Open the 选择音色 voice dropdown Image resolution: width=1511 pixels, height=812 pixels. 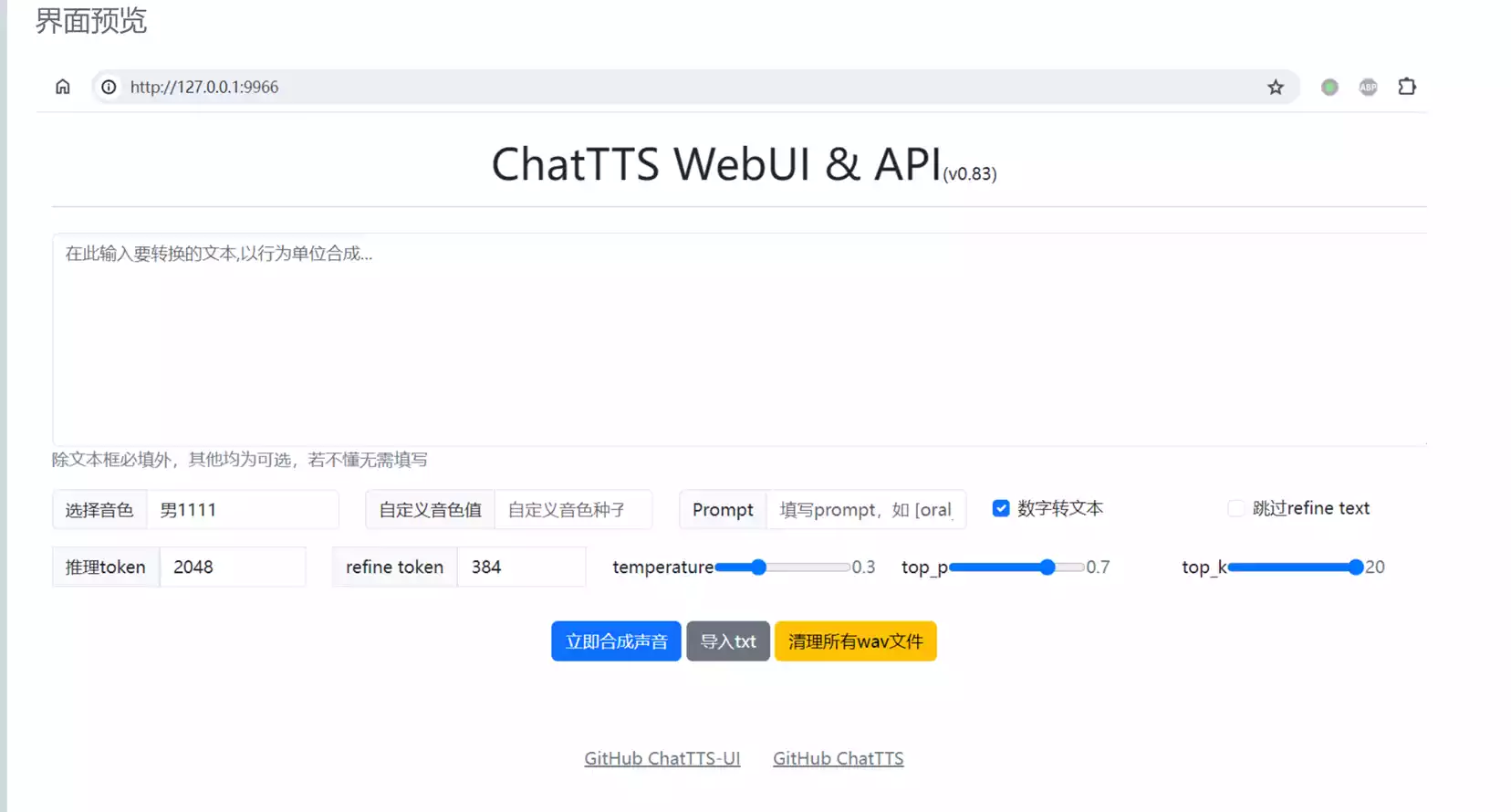click(x=243, y=510)
